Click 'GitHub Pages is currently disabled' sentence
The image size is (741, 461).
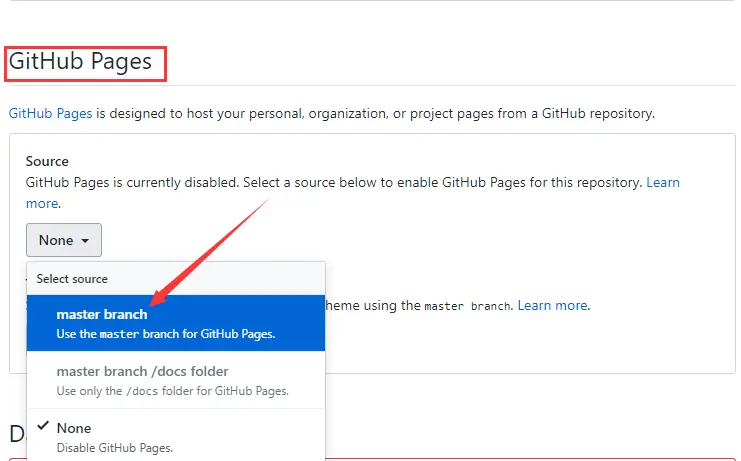pos(132,182)
